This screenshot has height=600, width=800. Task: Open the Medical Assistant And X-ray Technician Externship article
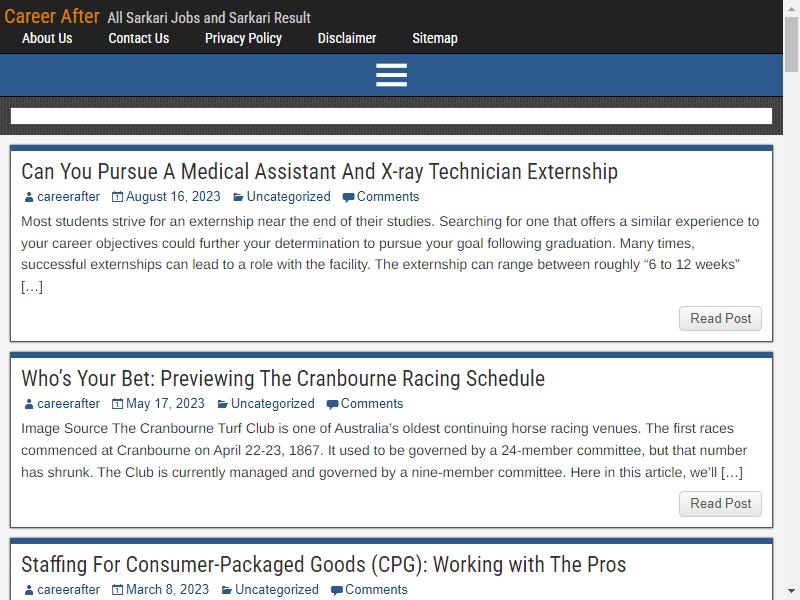[319, 171]
